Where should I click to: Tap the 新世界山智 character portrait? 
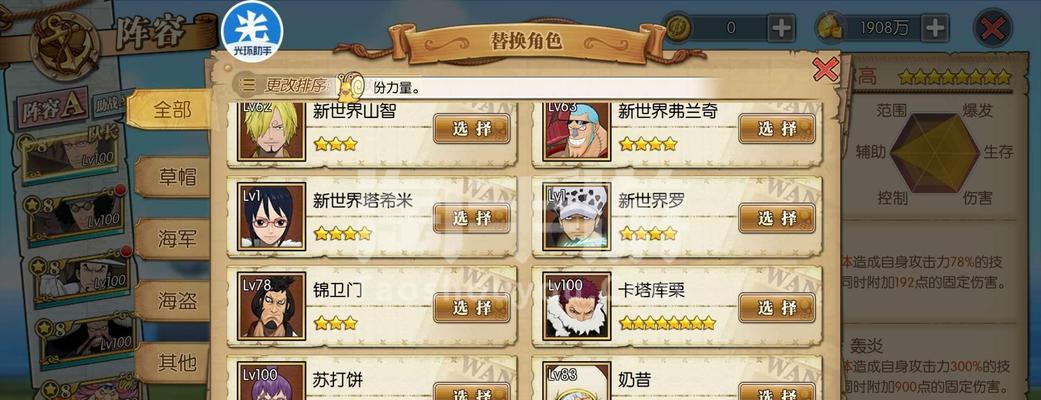272,131
